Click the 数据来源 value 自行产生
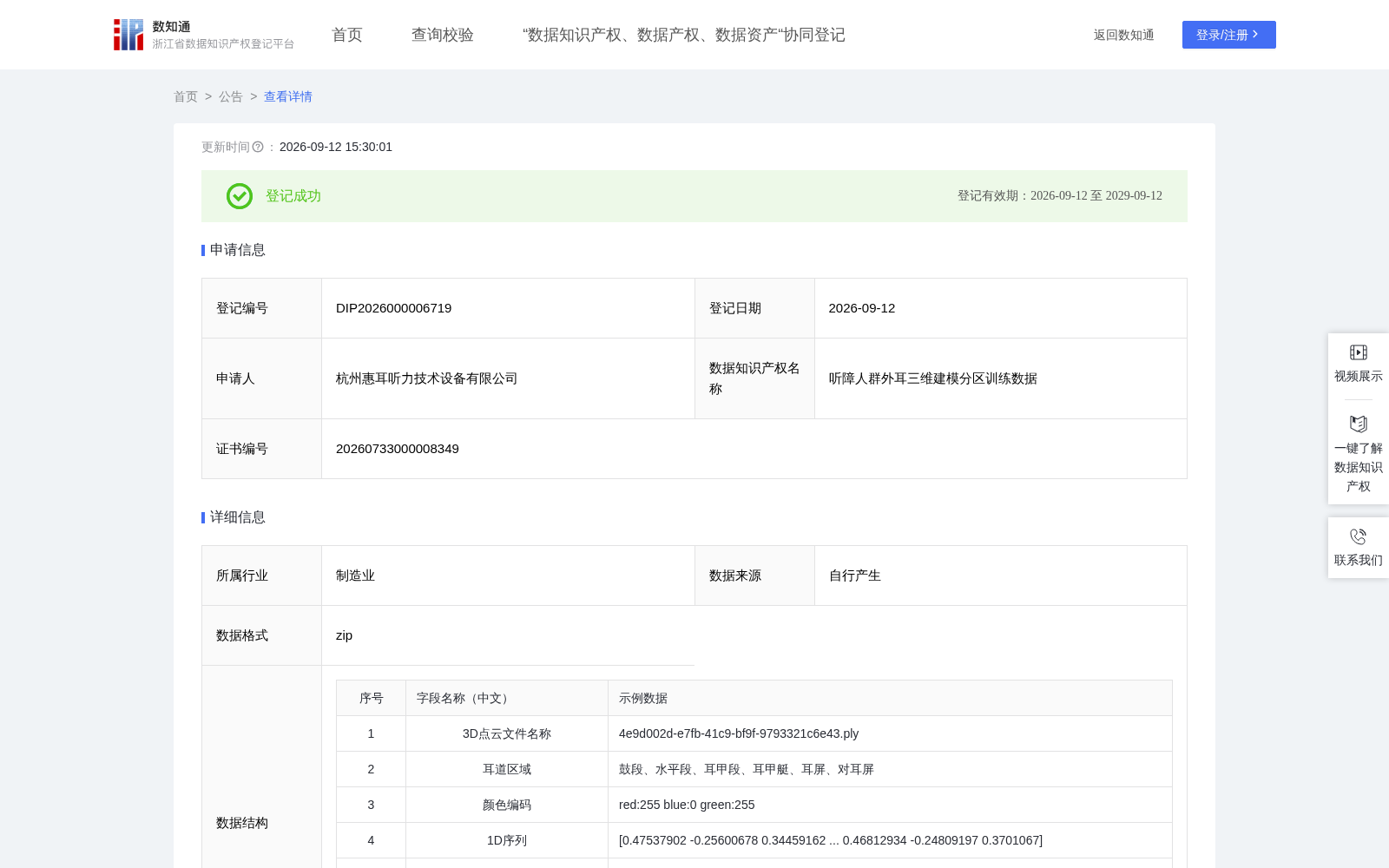 (x=855, y=575)
